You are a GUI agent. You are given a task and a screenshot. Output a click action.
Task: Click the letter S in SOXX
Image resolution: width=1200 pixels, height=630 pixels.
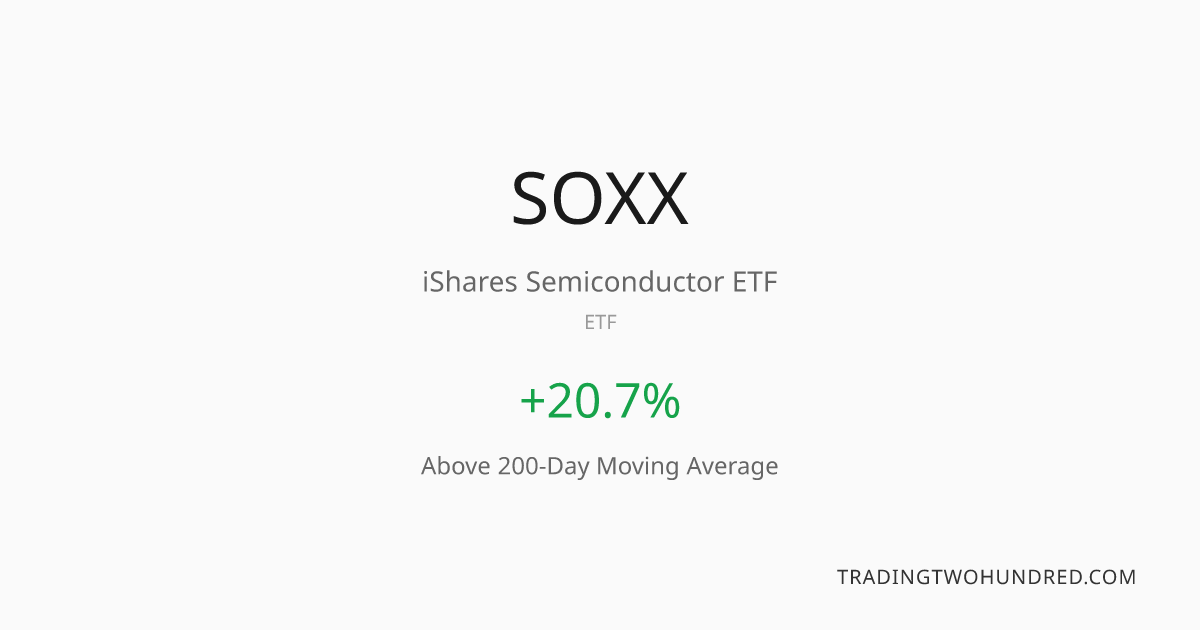(x=529, y=198)
